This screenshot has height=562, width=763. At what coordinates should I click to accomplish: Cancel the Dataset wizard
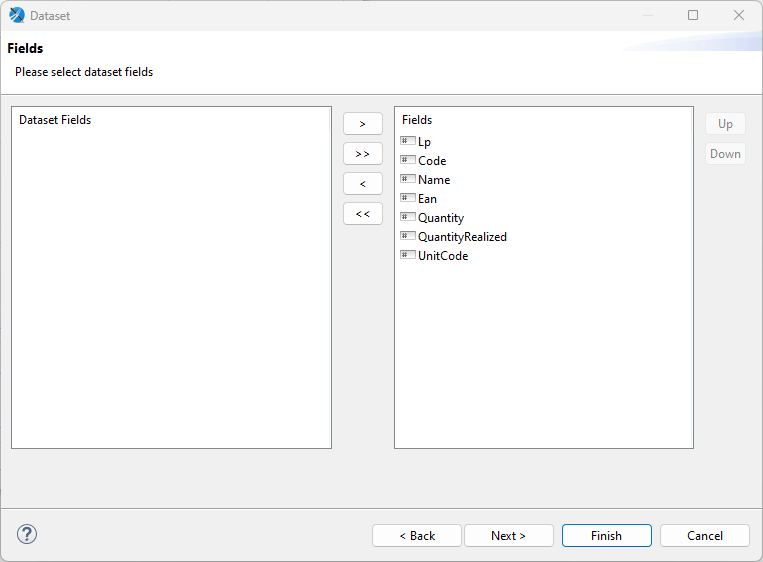pos(704,536)
